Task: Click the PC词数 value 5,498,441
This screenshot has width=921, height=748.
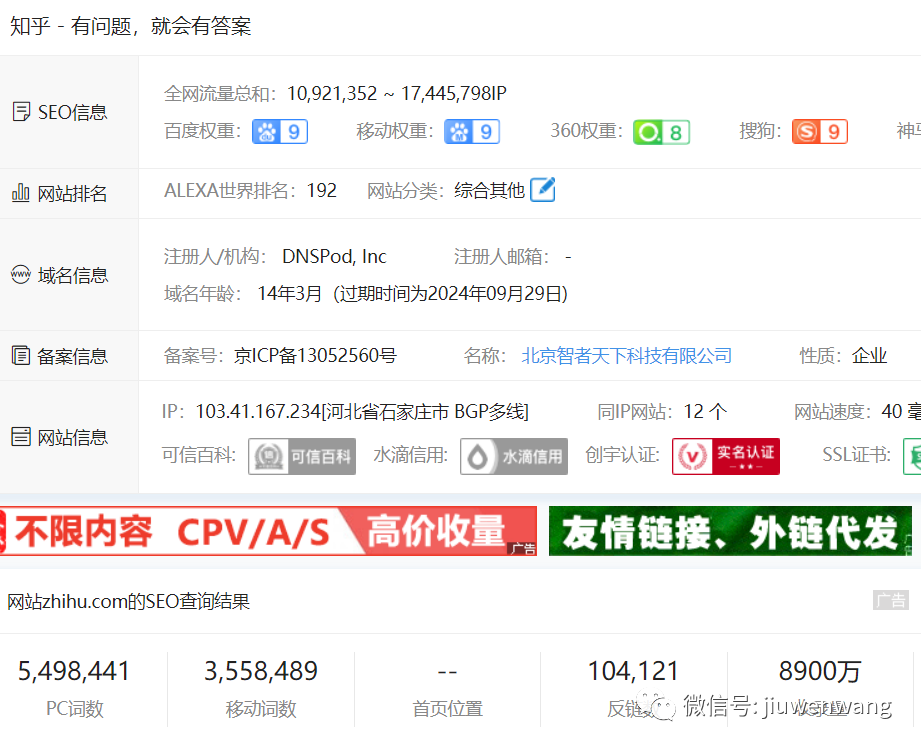Action: [x=73, y=671]
